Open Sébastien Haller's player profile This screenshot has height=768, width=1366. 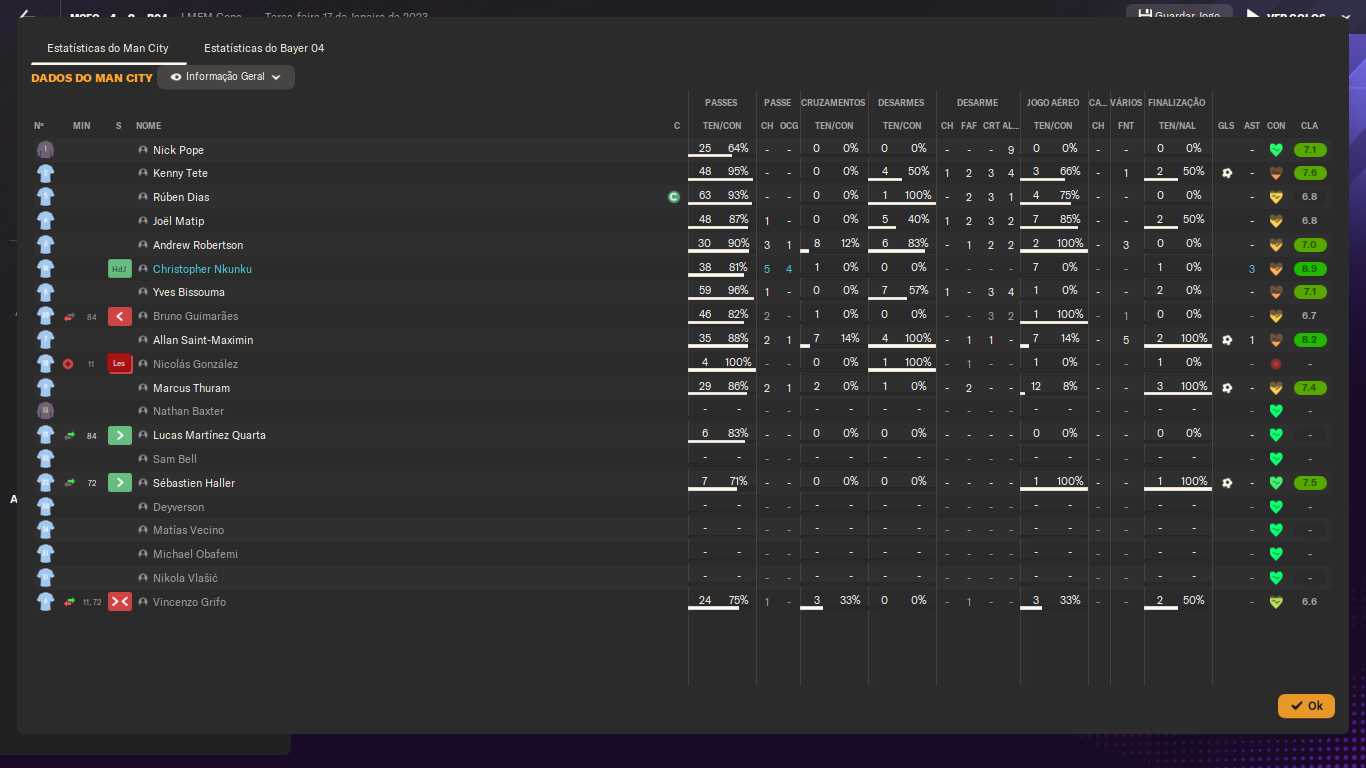coord(194,483)
